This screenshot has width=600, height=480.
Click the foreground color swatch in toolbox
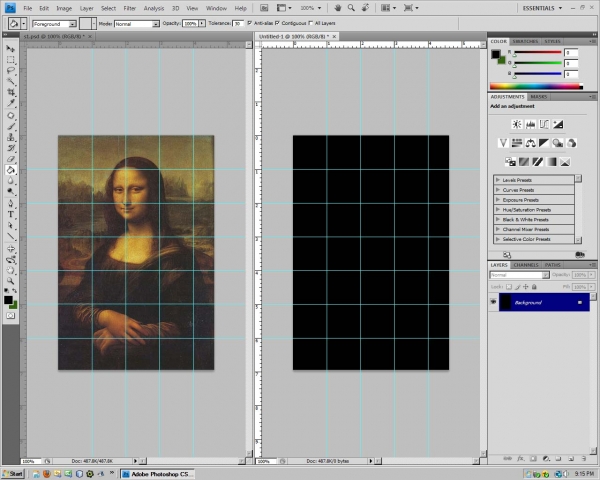[8, 300]
